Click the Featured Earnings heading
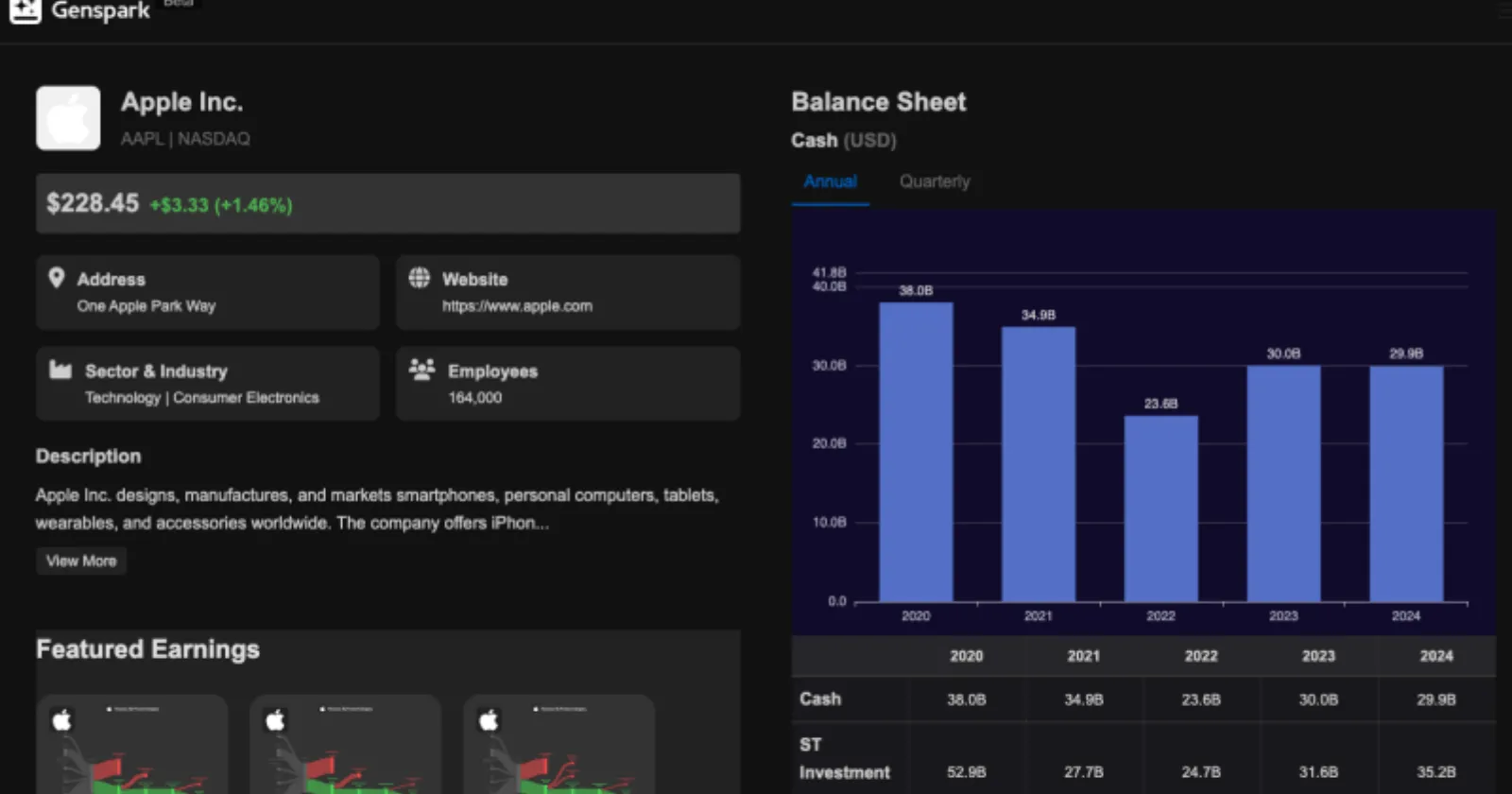This screenshot has width=1512, height=794. (x=147, y=649)
